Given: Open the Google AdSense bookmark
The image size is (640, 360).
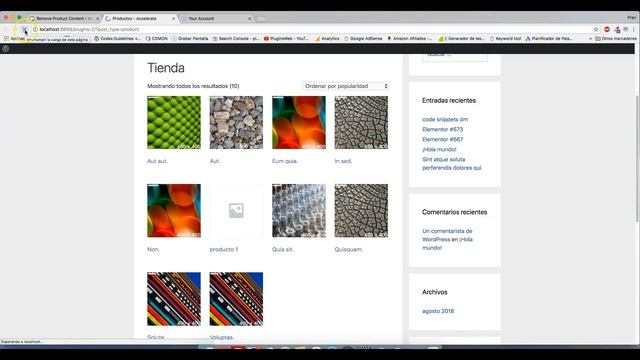Looking at the screenshot, I should click(363, 38).
